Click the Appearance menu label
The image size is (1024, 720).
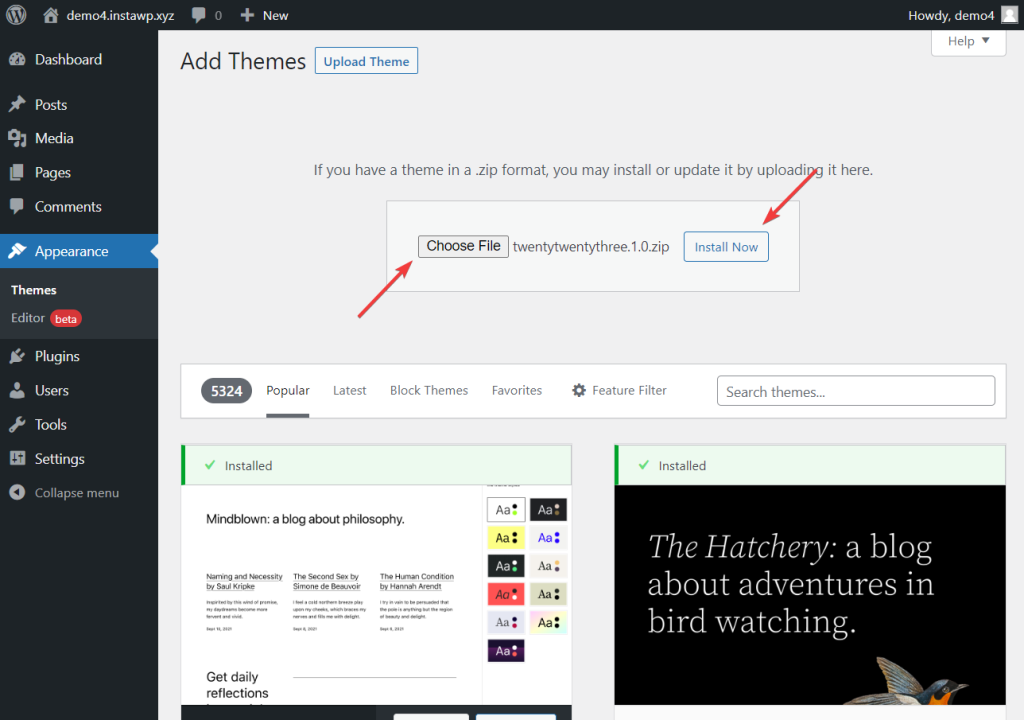pyautogui.click(x=72, y=252)
